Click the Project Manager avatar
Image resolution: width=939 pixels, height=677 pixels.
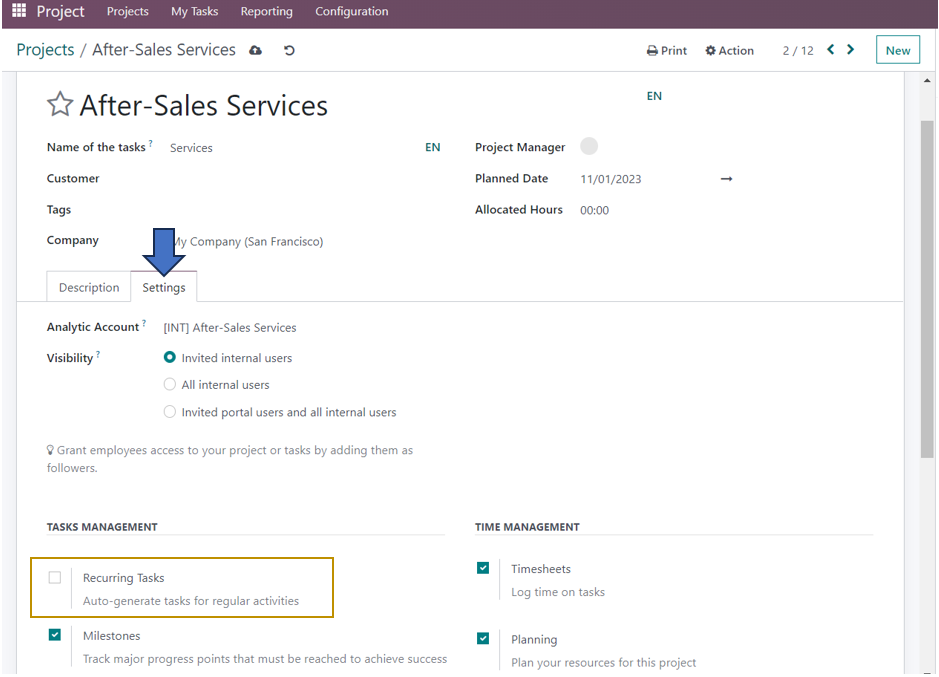[589, 146]
